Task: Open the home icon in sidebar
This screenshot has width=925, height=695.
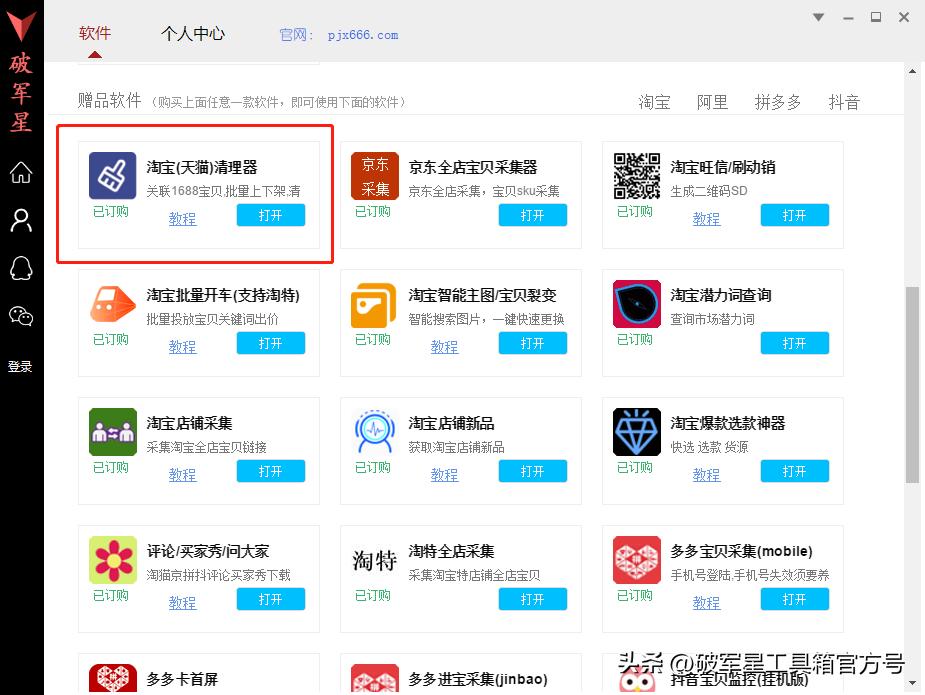Action: coord(21,172)
